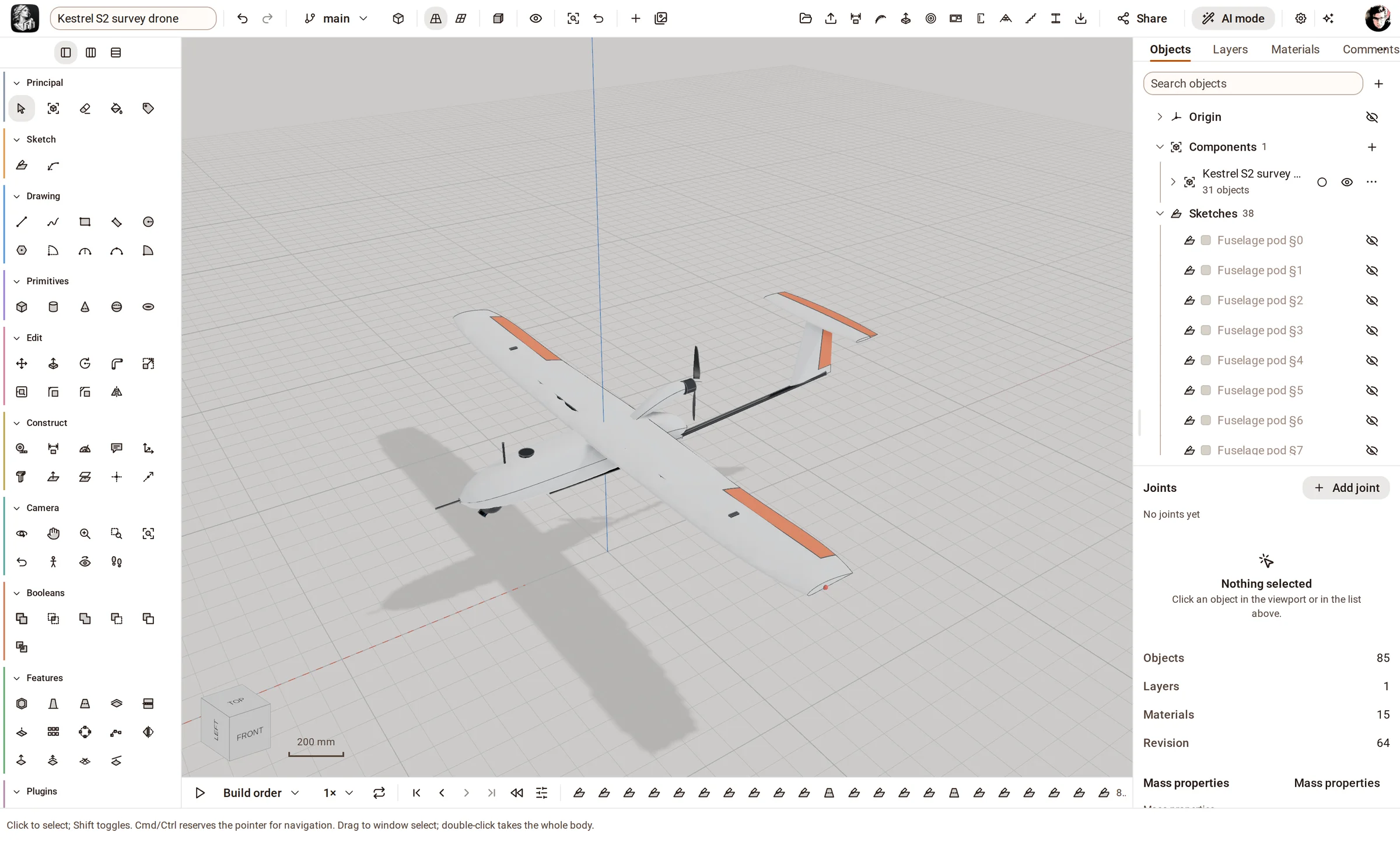Choose the mirror tool in Edit
The height and width of the screenshot is (842, 1400).
pyautogui.click(x=117, y=392)
